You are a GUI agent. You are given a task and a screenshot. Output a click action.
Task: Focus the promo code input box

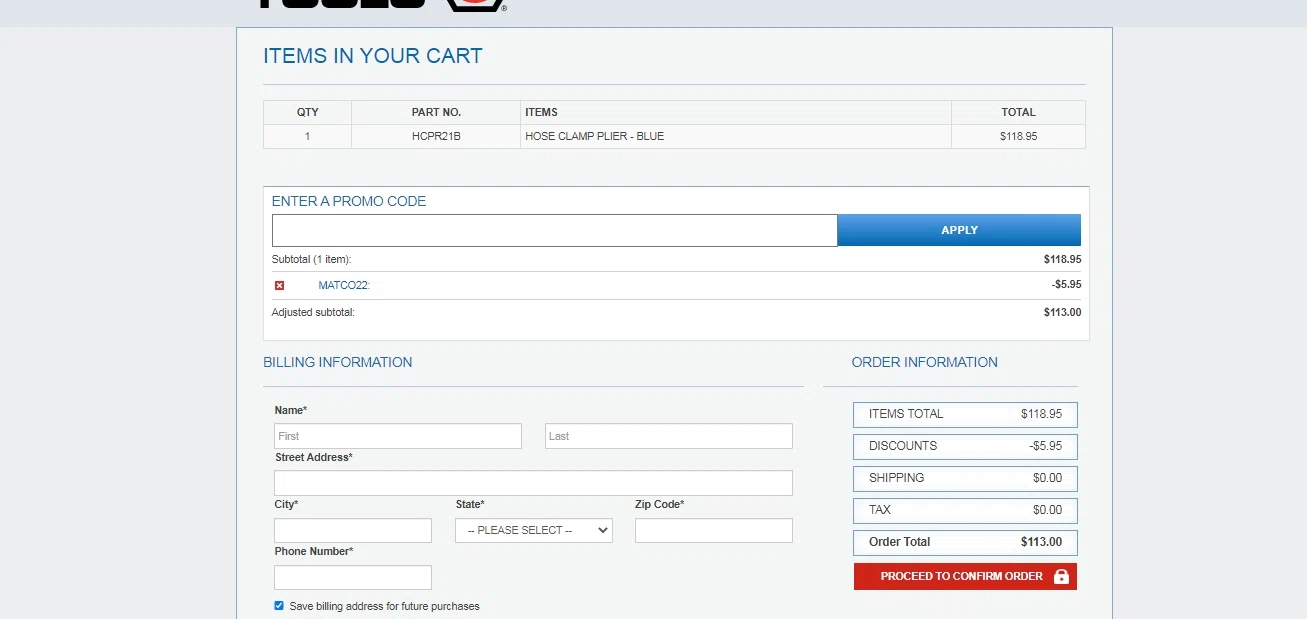point(554,230)
